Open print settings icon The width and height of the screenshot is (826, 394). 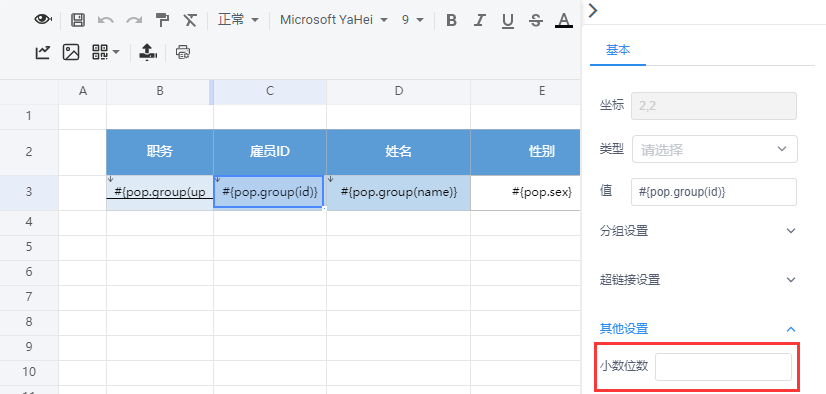point(183,52)
